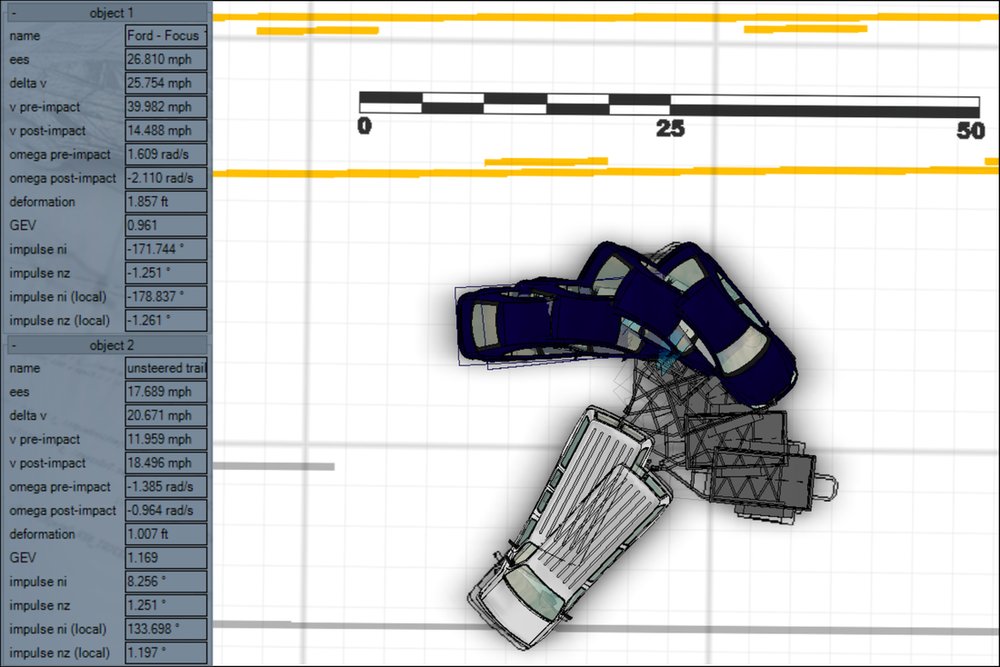Select deformation value 1.857 ft
This screenshot has height=667, width=1000.
click(166, 202)
